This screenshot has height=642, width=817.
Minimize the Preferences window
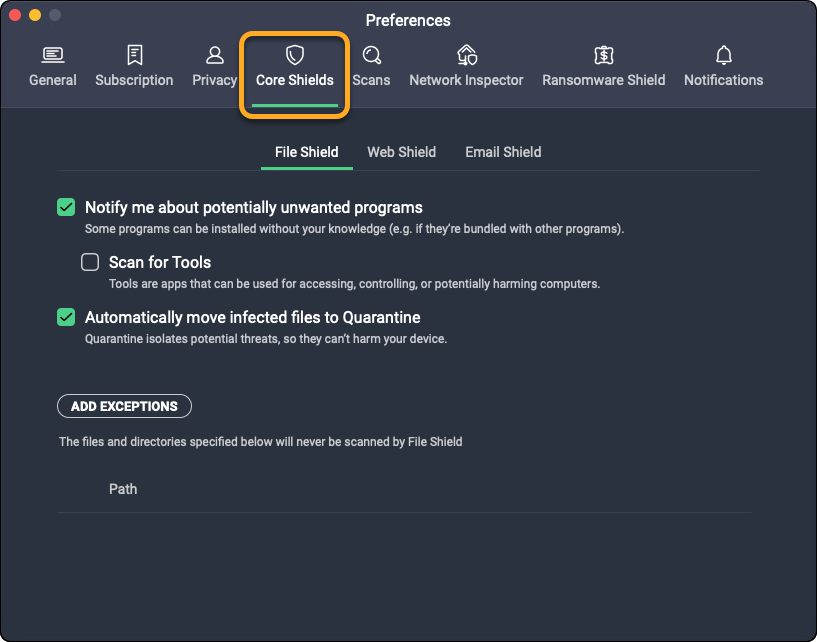[x=35, y=16]
